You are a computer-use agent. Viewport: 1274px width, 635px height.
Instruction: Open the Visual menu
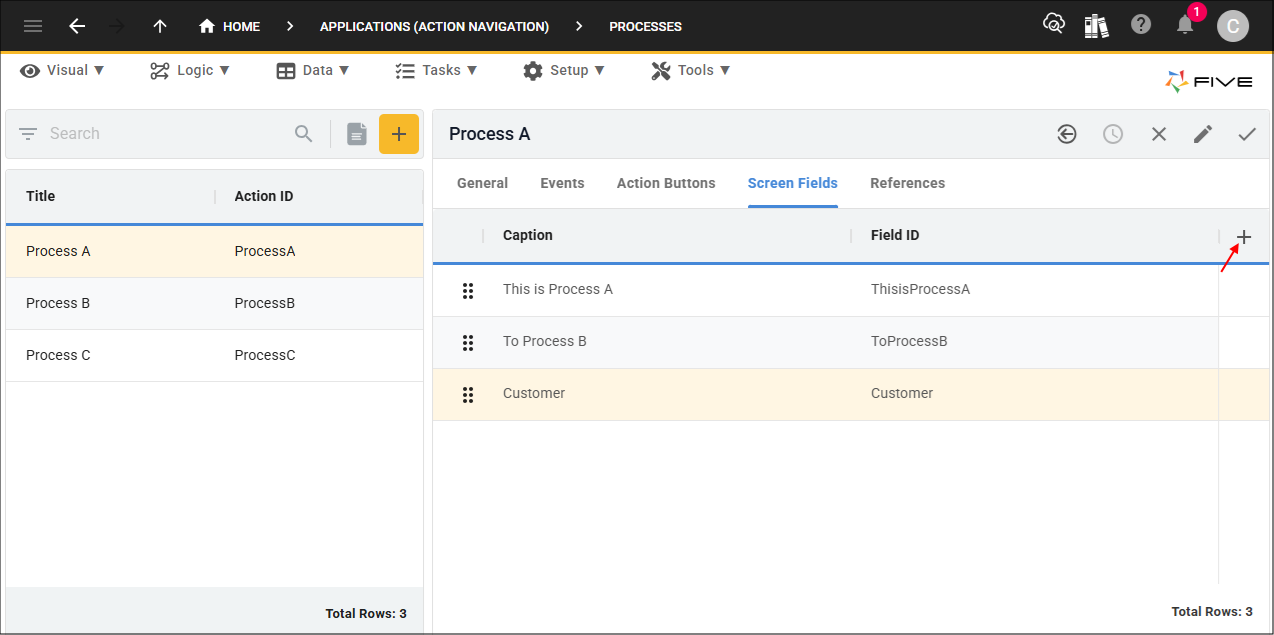(x=62, y=70)
